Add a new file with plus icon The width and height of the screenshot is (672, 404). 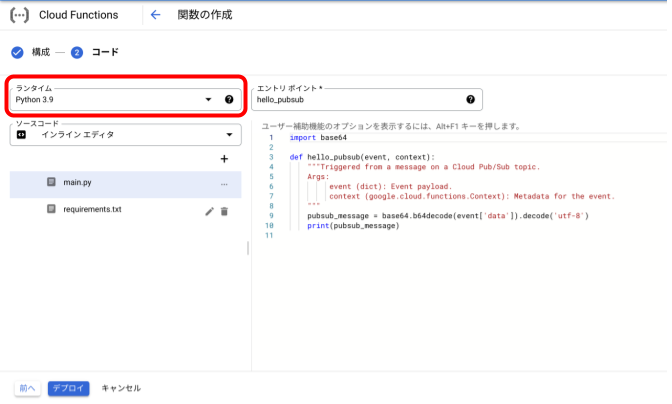click(224, 159)
